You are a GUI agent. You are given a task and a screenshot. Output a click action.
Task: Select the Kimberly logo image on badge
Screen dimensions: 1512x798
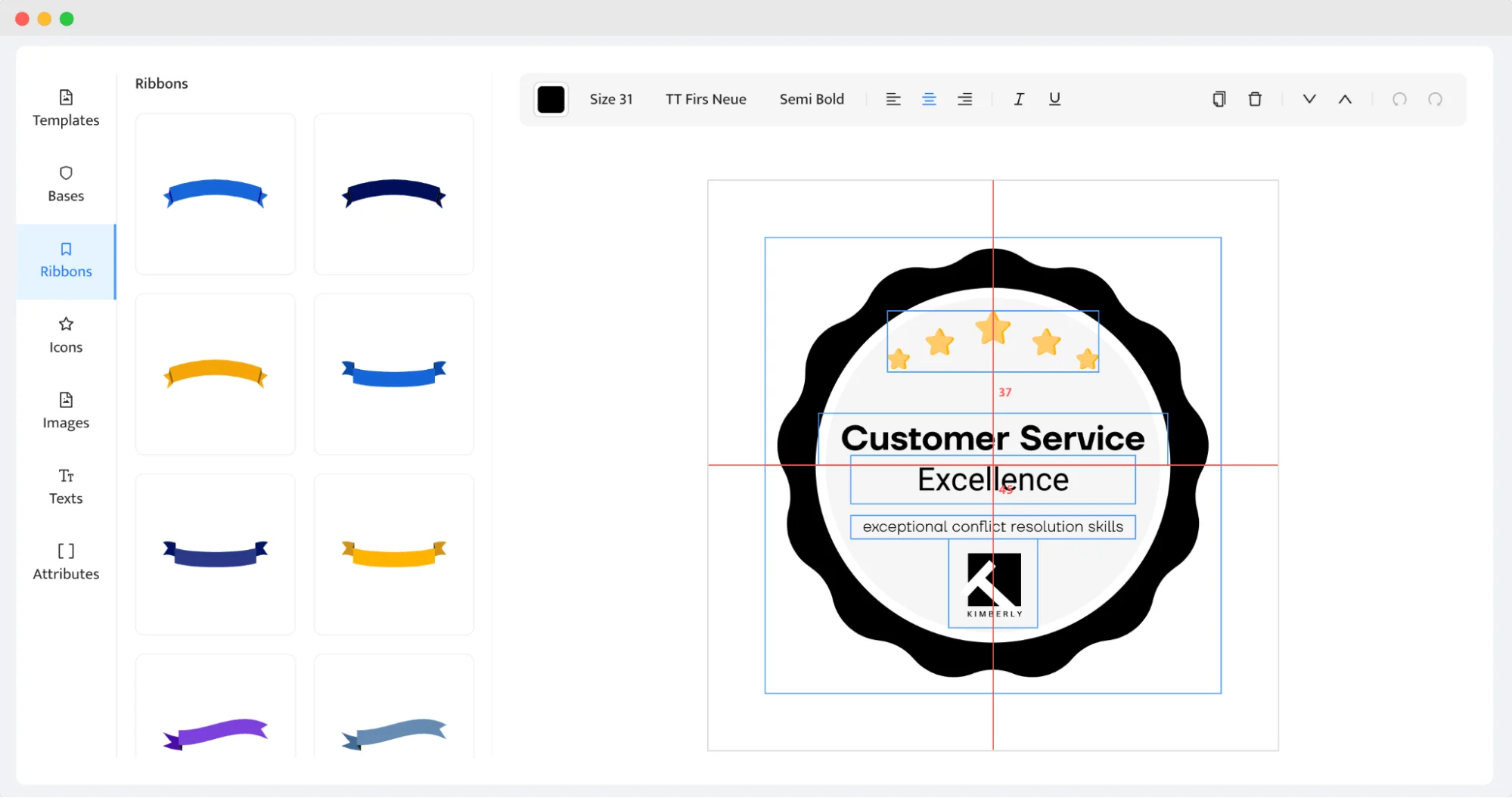[x=993, y=584]
